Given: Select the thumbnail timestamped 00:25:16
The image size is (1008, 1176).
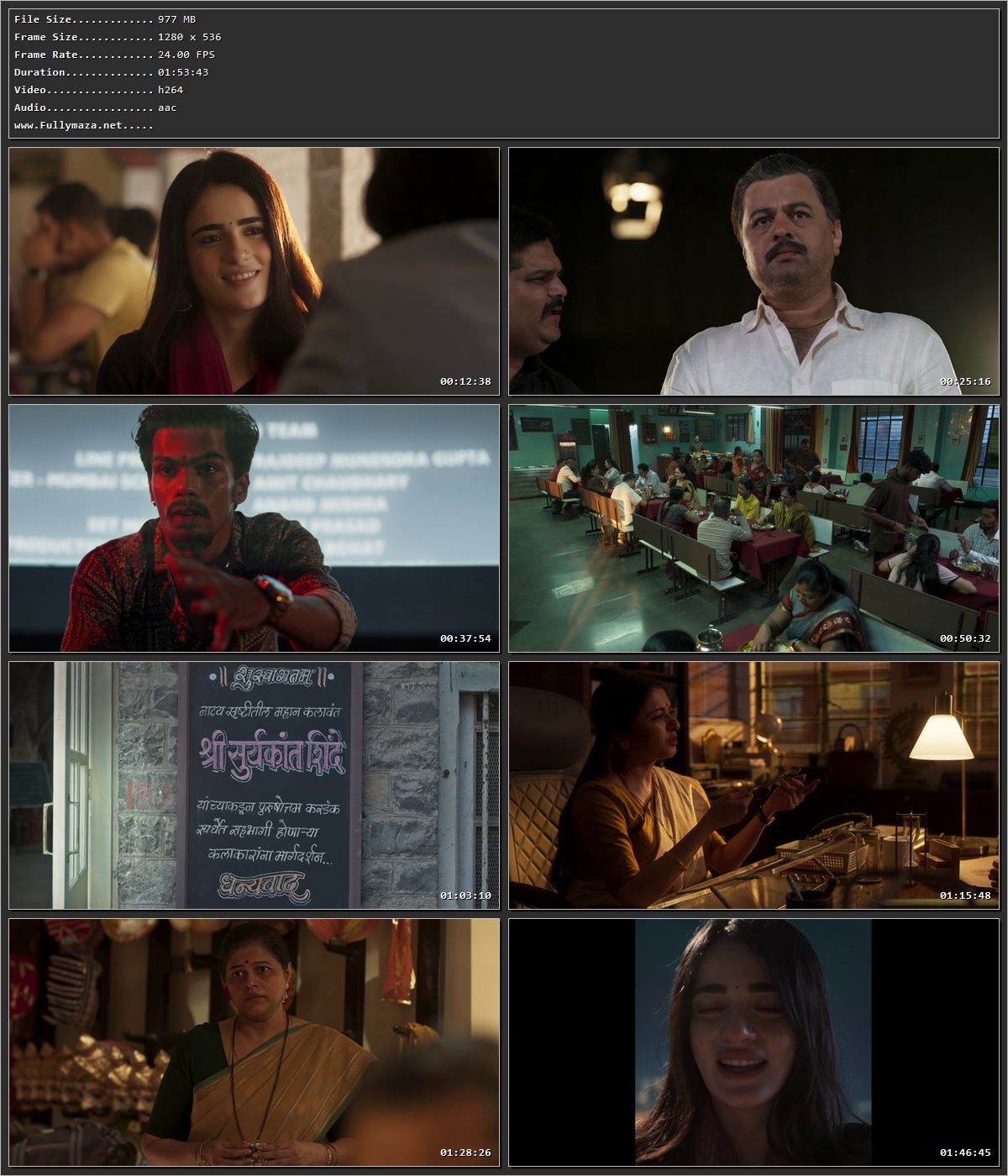Looking at the screenshot, I should pyautogui.click(x=753, y=271).
